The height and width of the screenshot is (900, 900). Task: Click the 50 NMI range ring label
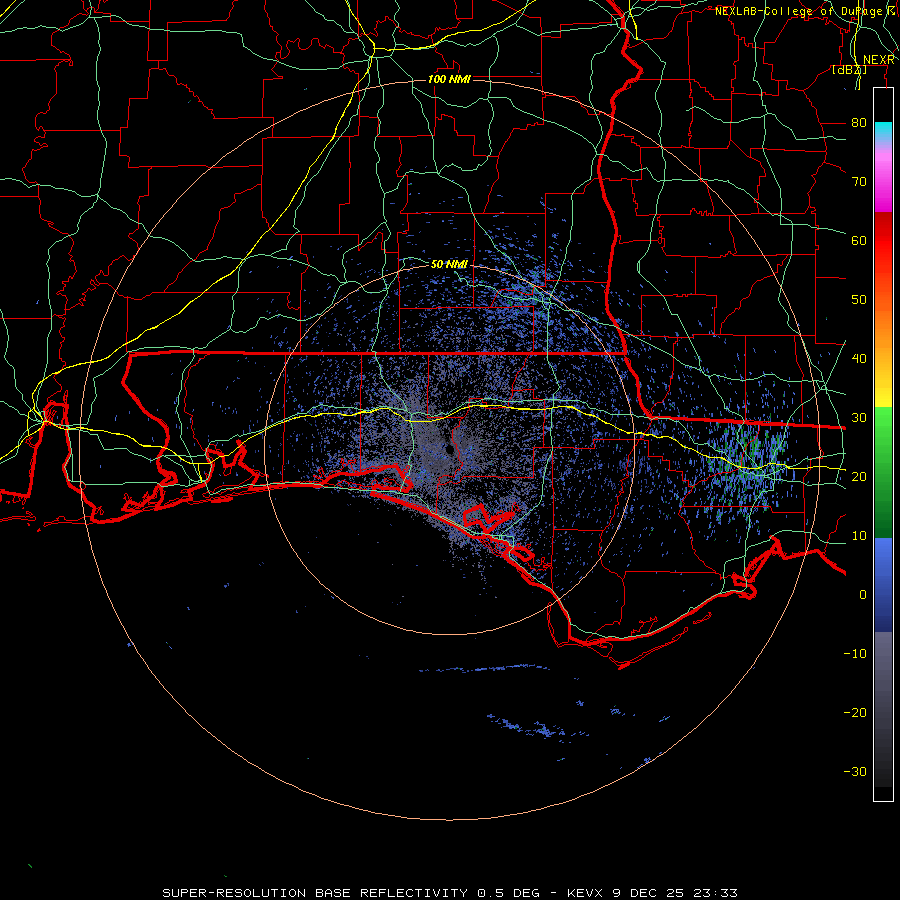[449, 264]
